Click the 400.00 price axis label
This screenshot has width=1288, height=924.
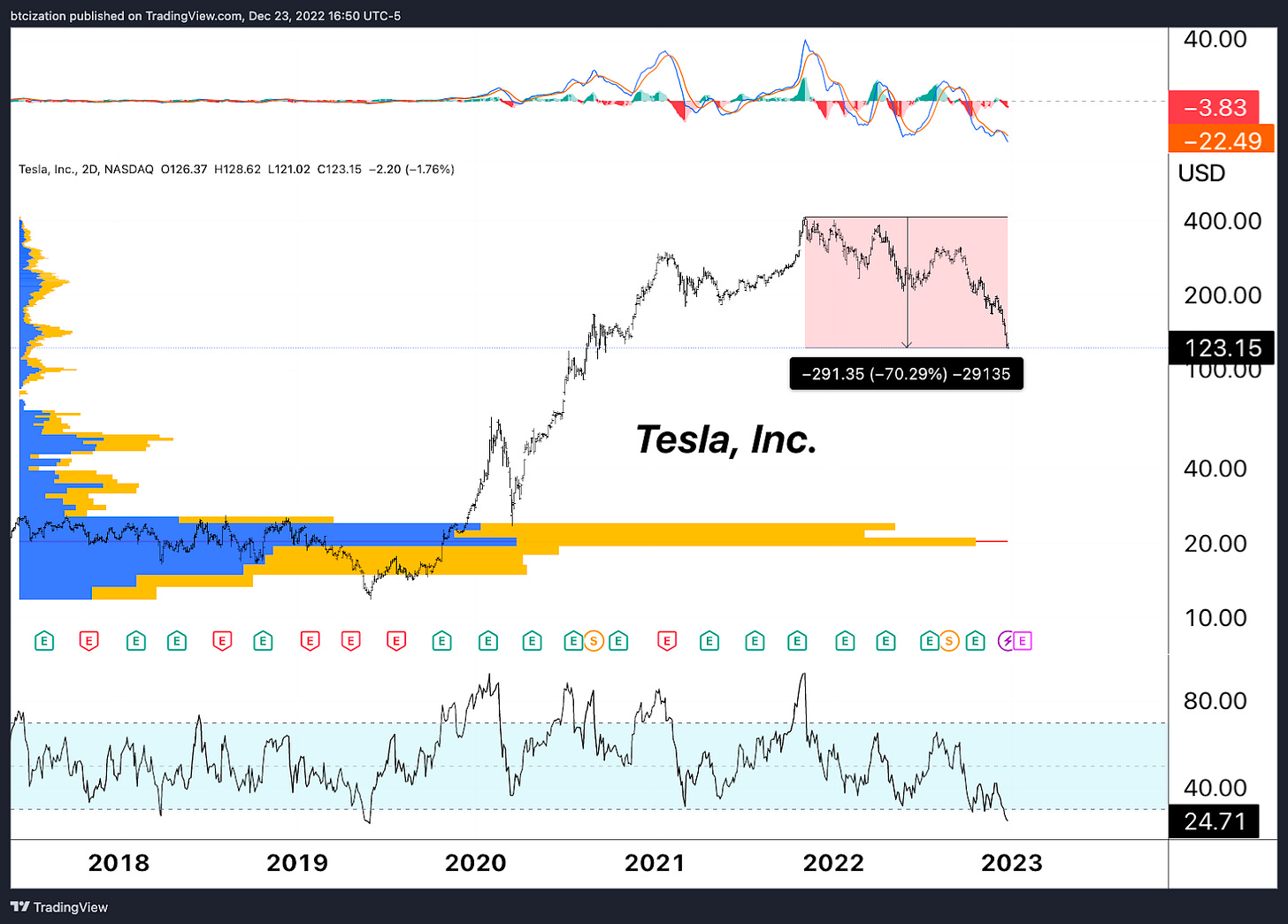click(x=1223, y=221)
